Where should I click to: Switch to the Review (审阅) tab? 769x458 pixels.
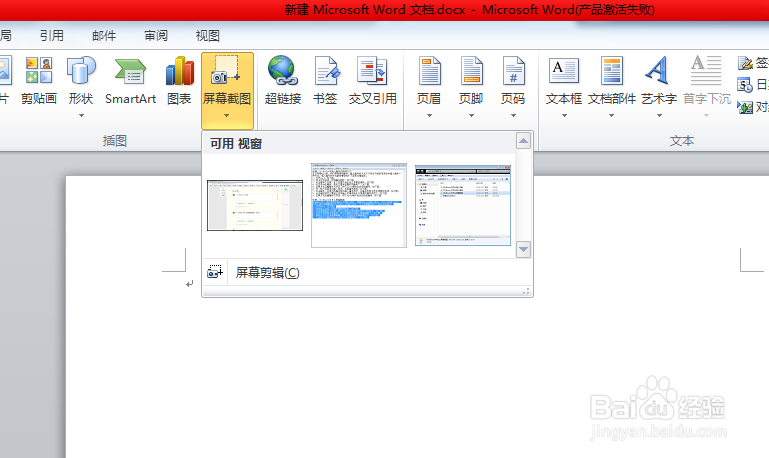point(156,36)
